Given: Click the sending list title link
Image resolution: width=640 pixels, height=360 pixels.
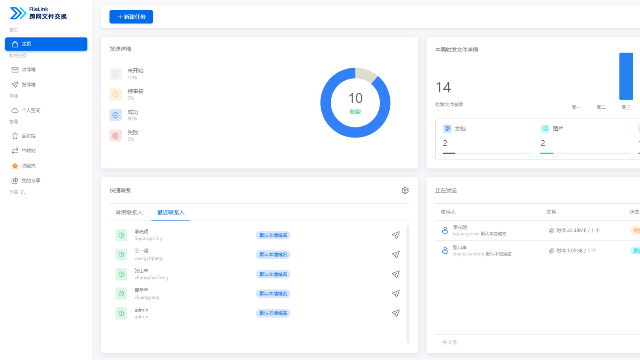Looking at the screenshot, I should [x=446, y=190].
